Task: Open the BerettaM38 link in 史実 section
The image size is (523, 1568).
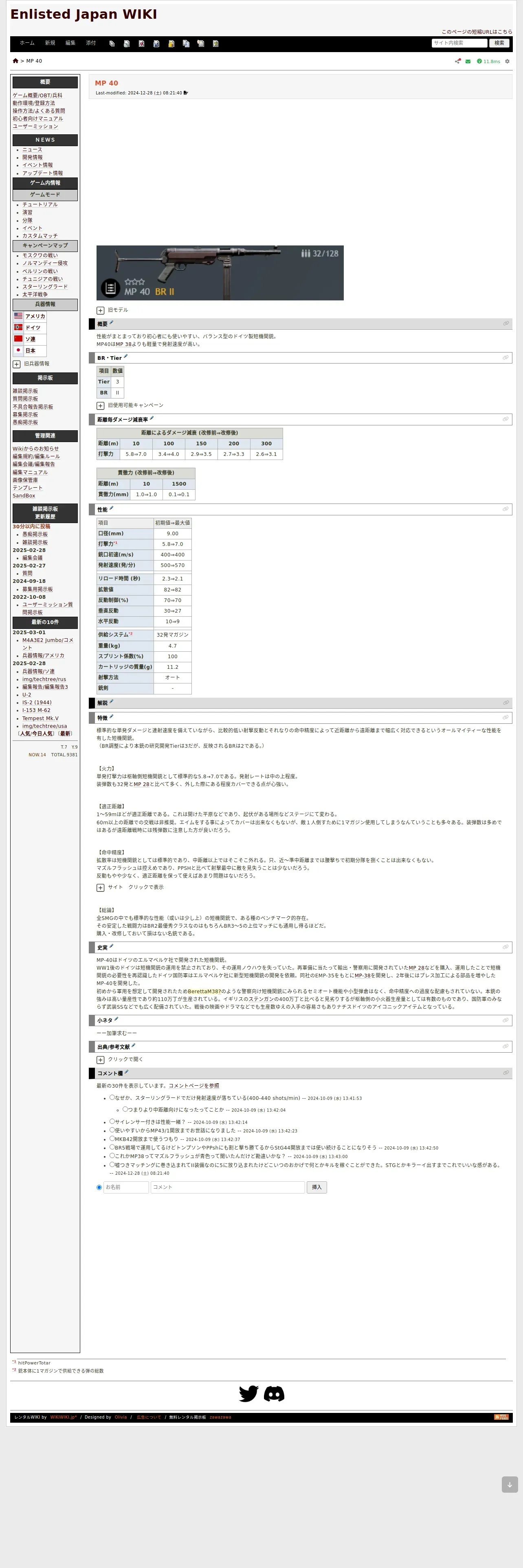Action: click(x=204, y=992)
